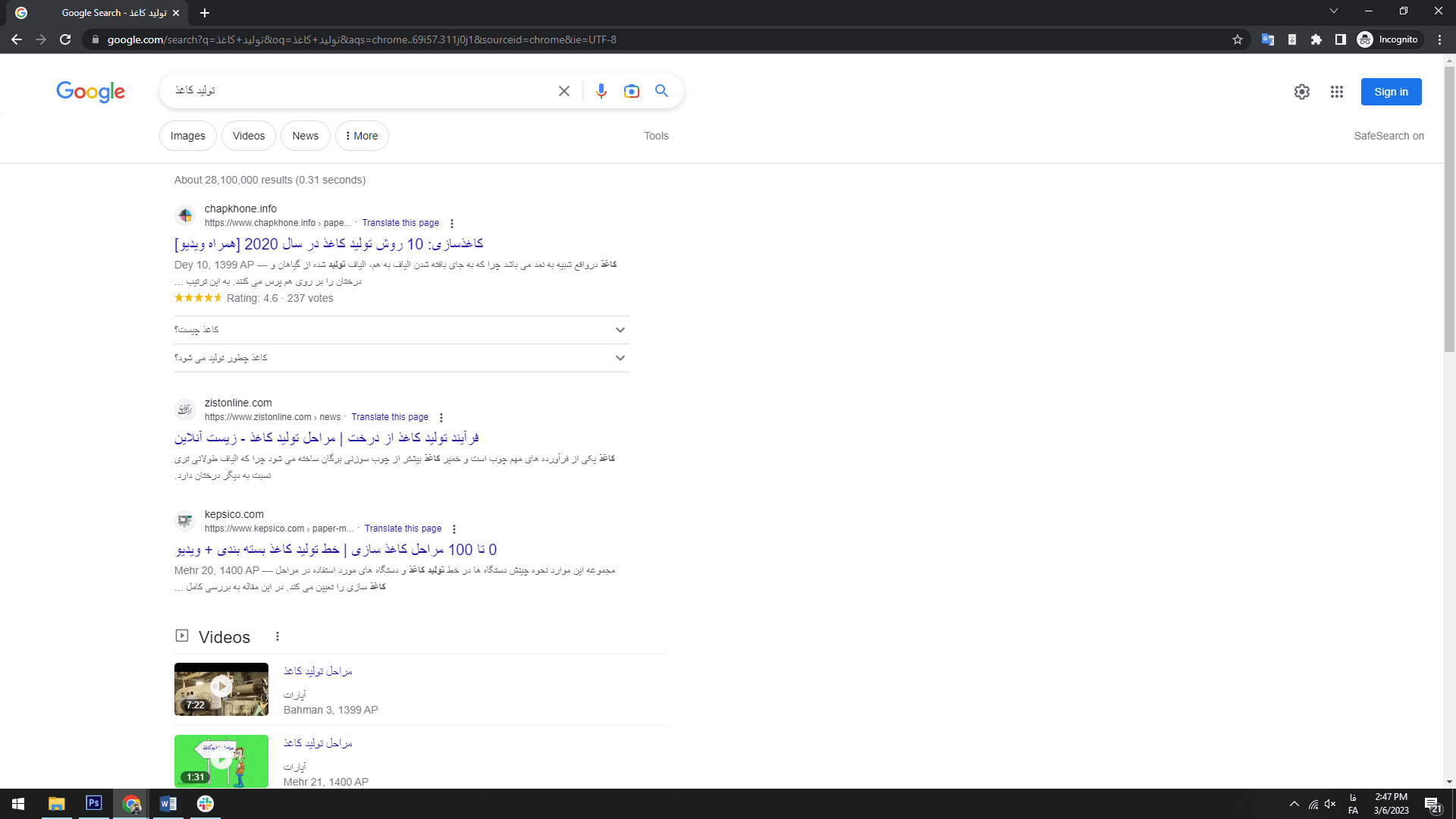The height and width of the screenshot is (819, 1456).
Task: Open File Explorer from the taskbar
Action: [57, 804]
